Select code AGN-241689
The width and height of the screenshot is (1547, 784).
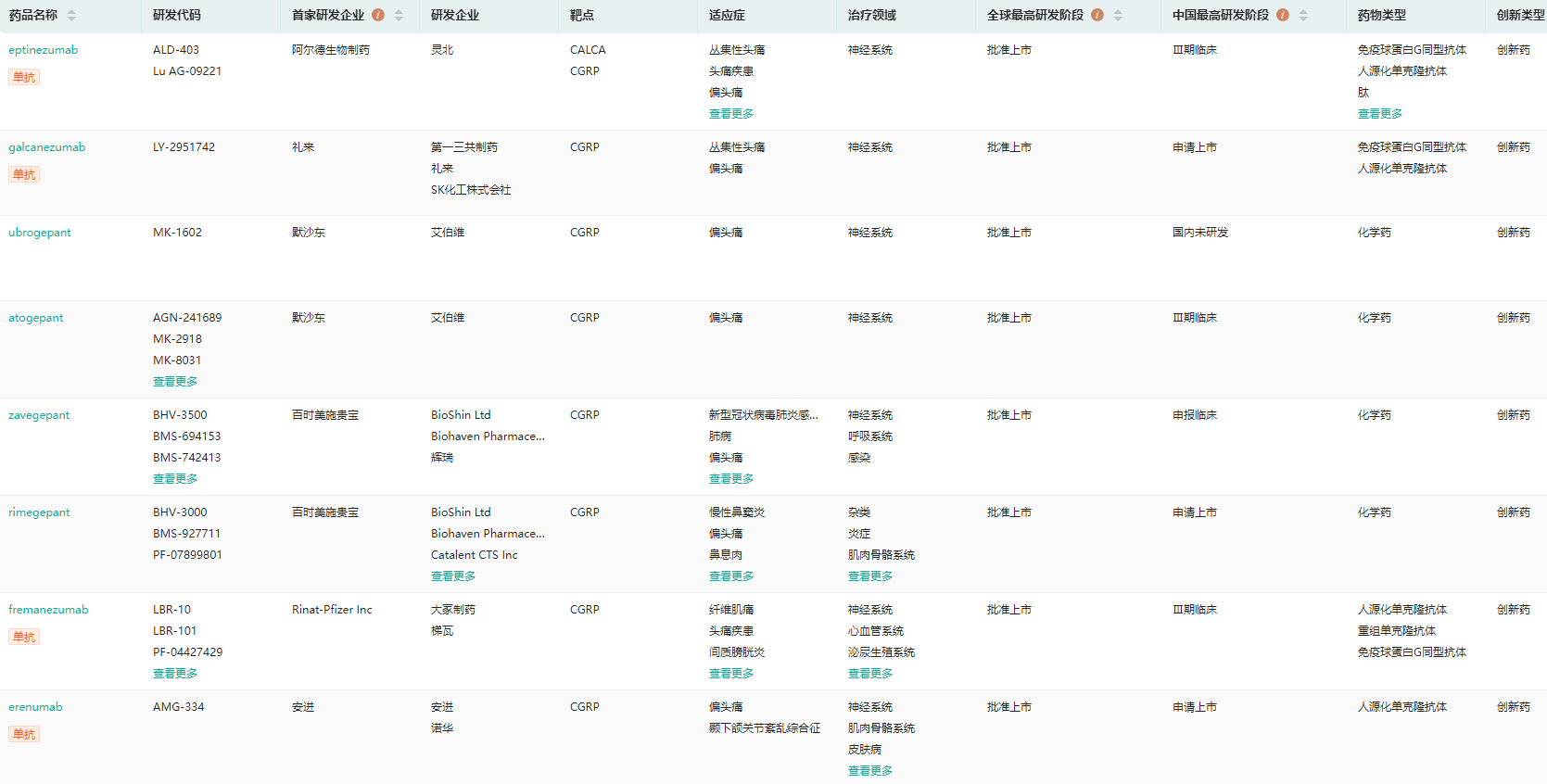coord(187,318)
